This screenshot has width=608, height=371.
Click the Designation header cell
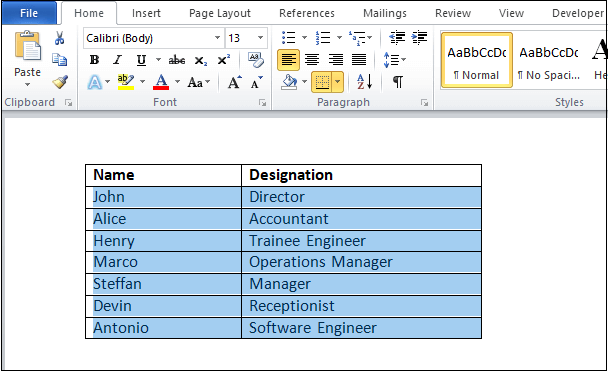(x=361, y=175)
